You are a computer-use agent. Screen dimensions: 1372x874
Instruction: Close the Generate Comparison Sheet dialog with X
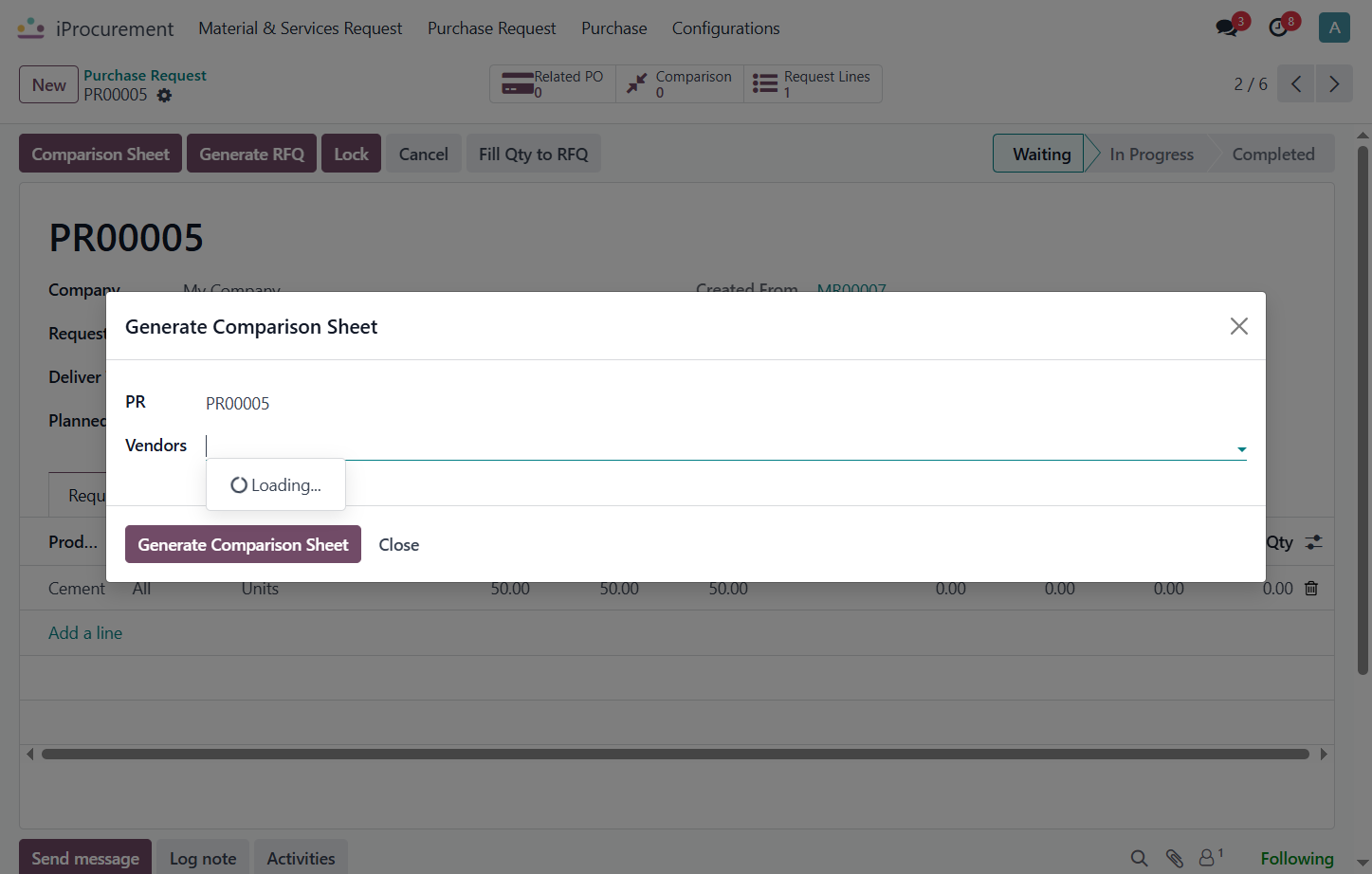pos(1238,326)
